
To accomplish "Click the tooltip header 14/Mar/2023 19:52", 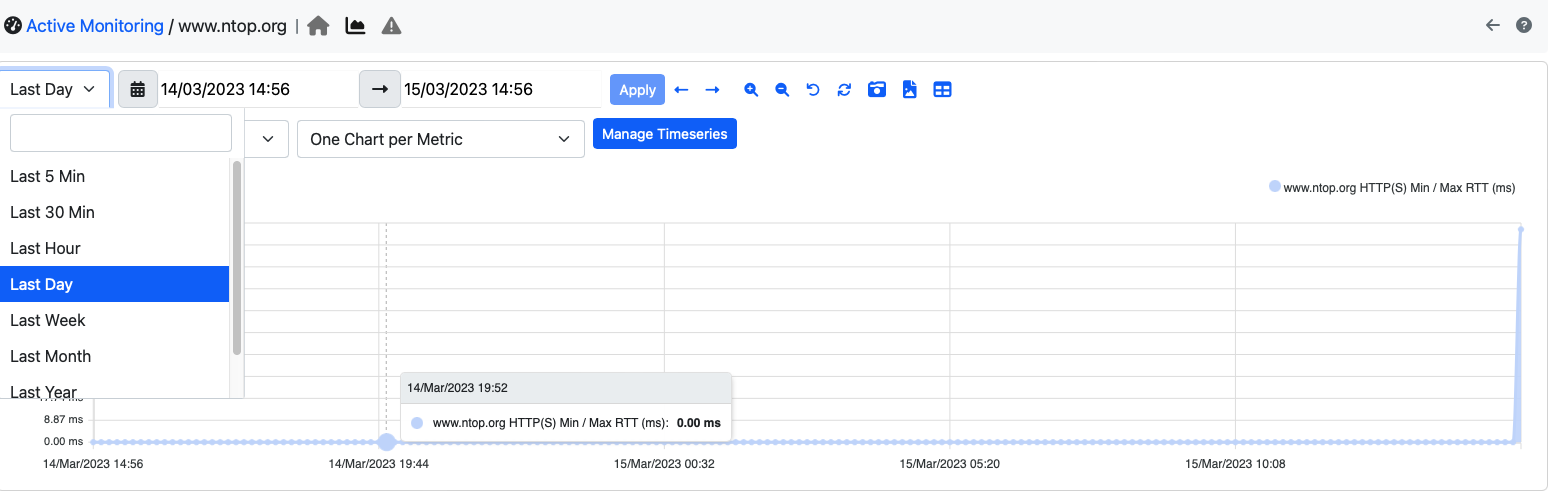I will pyautogui.click(x=460, y=387).
